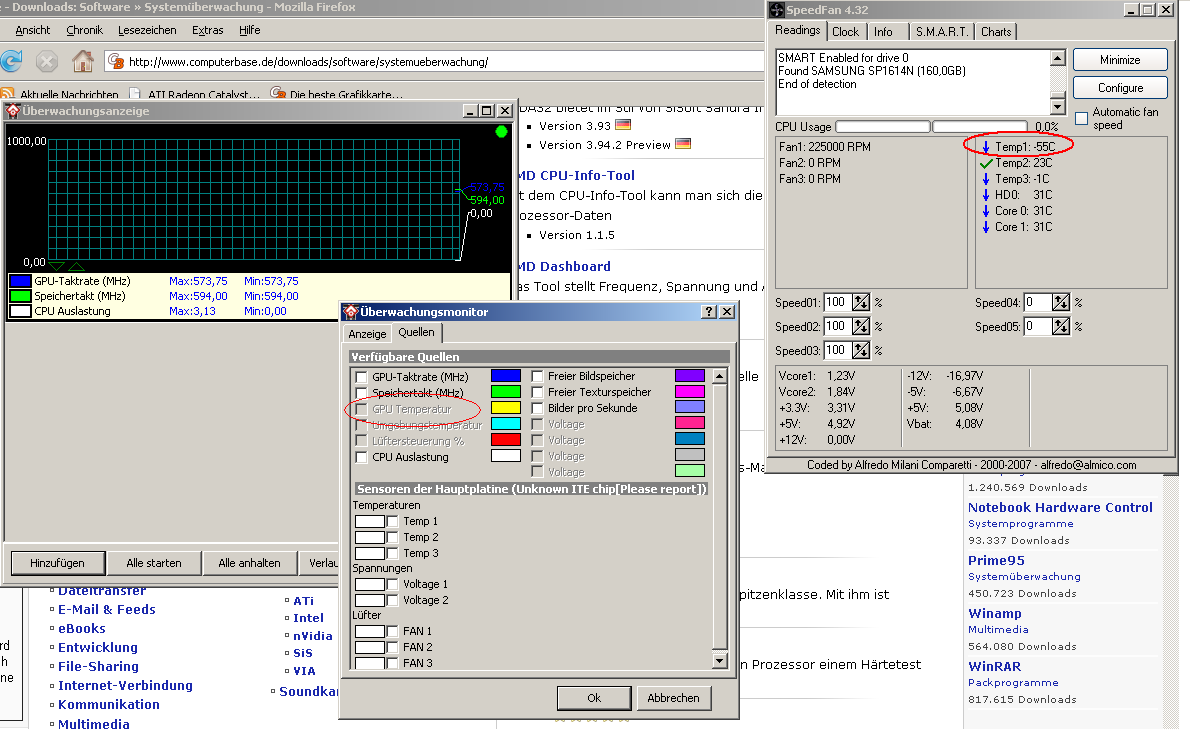Click the green status indicator in Überwachungsanzeige
Image resolution: width=1190 pixels, height=729 pixels.
tap(501, 132)
